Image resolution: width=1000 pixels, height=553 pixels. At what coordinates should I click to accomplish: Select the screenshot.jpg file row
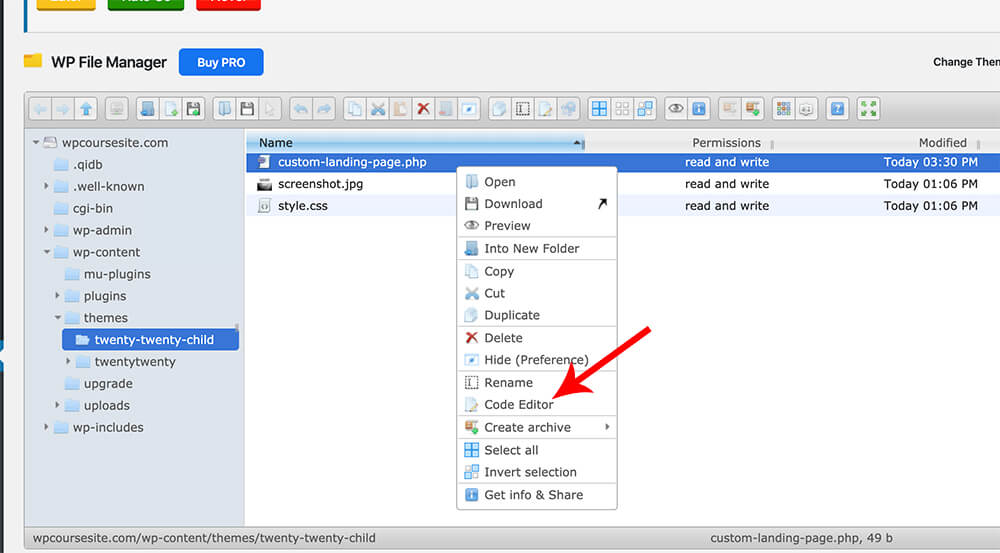point(323,184)
